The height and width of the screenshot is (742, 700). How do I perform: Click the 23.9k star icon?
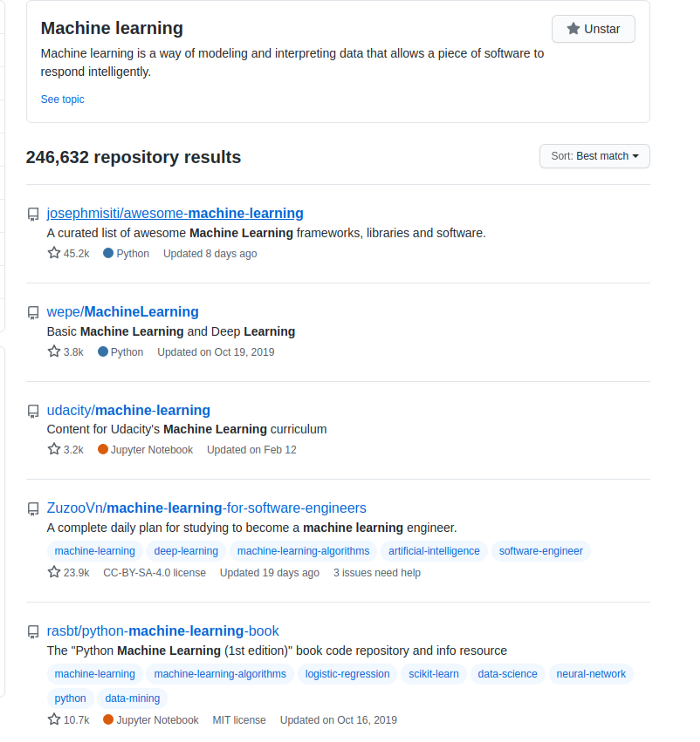[x=54, y=572]
